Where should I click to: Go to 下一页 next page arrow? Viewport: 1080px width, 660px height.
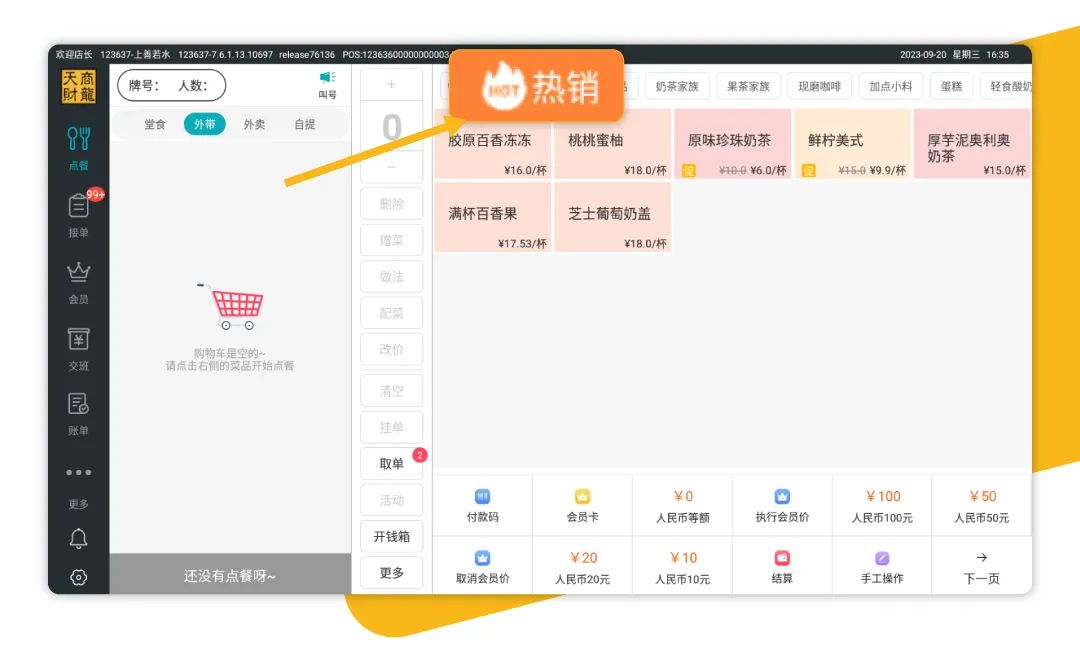point(982,566)
